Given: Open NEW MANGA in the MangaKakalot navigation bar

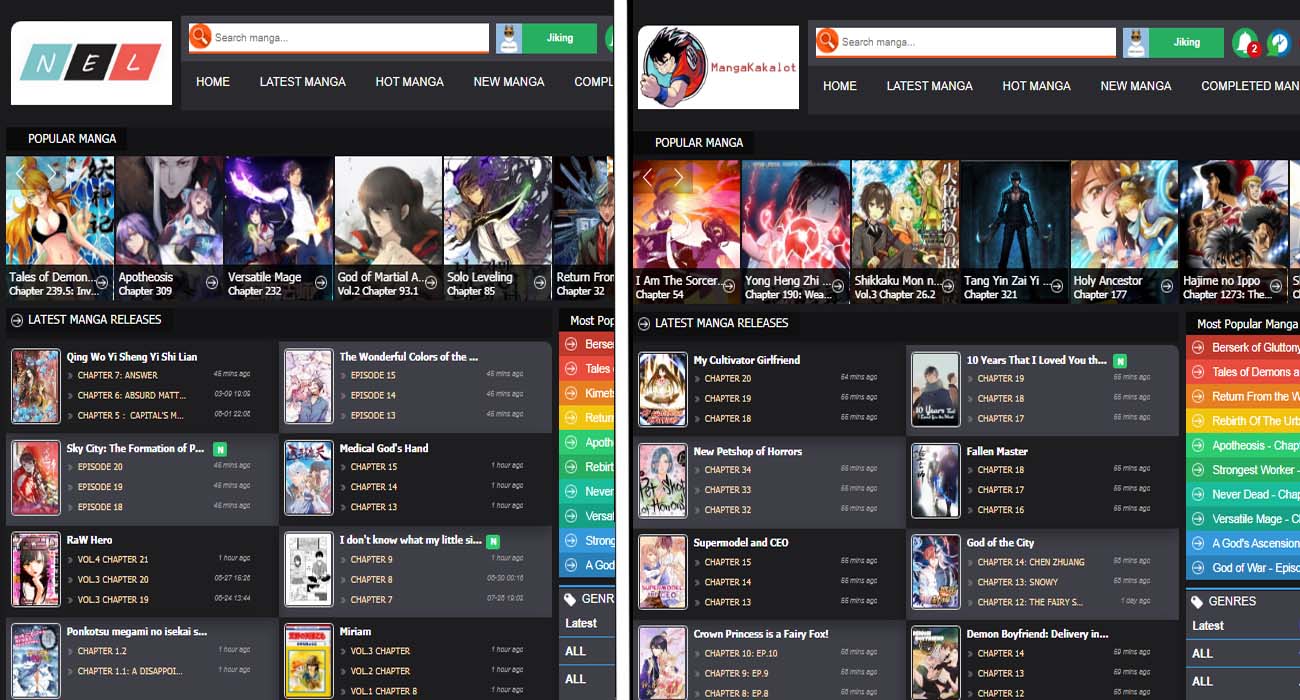Looking at the screenshot, I should (1136, 86).
